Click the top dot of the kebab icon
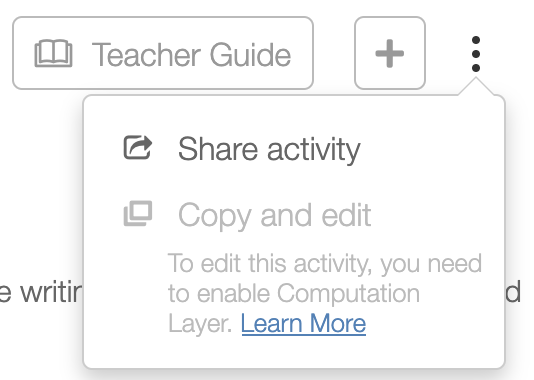The height and width of the screenshot is (380, 534). click(x=476, y=41)
